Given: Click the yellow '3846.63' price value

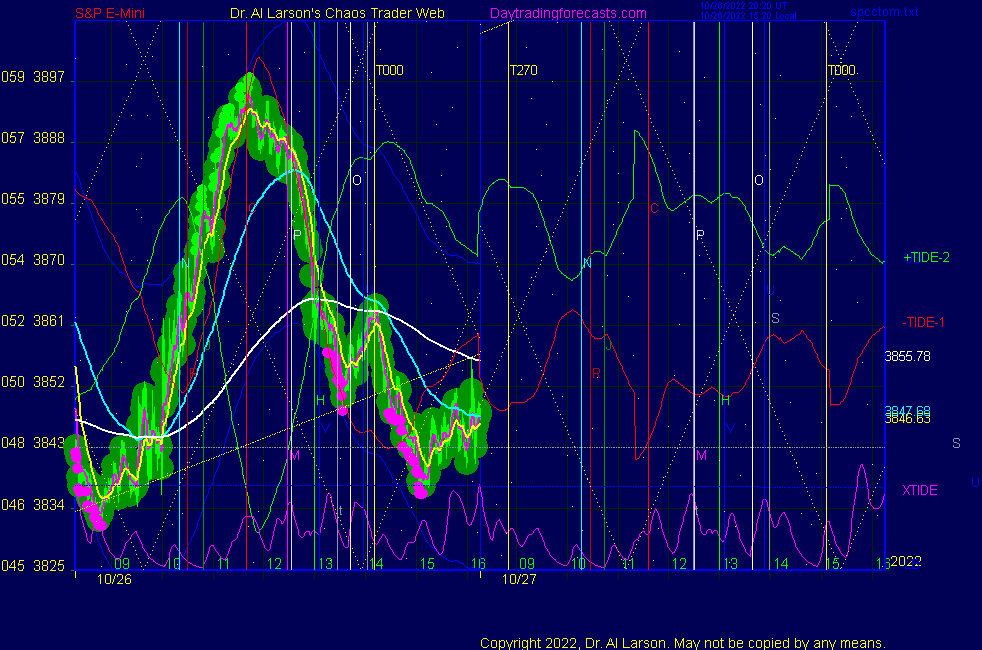Looking at the screenshot, I should [x=907, y=420].
